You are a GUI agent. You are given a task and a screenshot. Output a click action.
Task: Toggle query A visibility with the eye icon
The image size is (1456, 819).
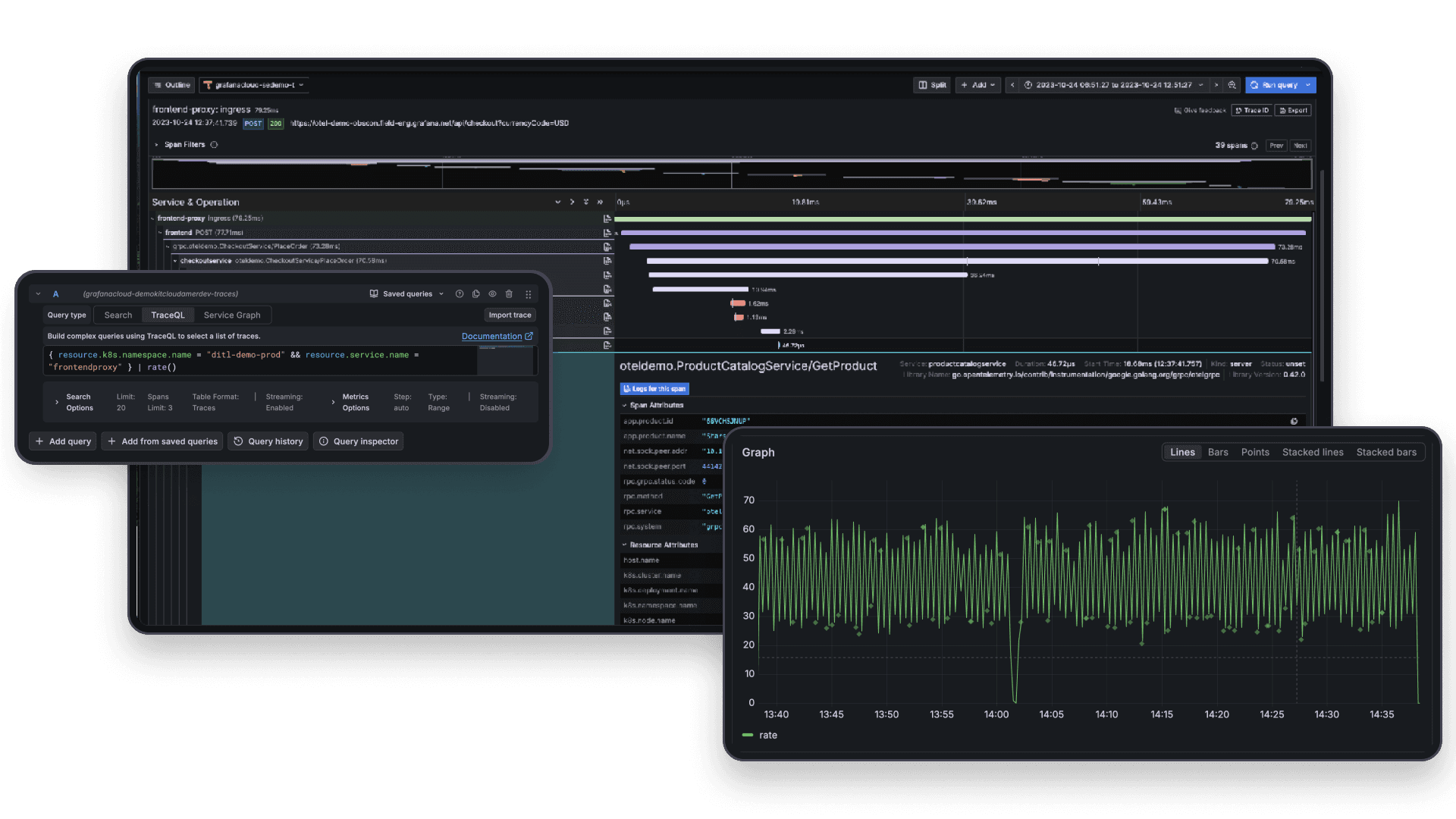click(x=493, y=294)
